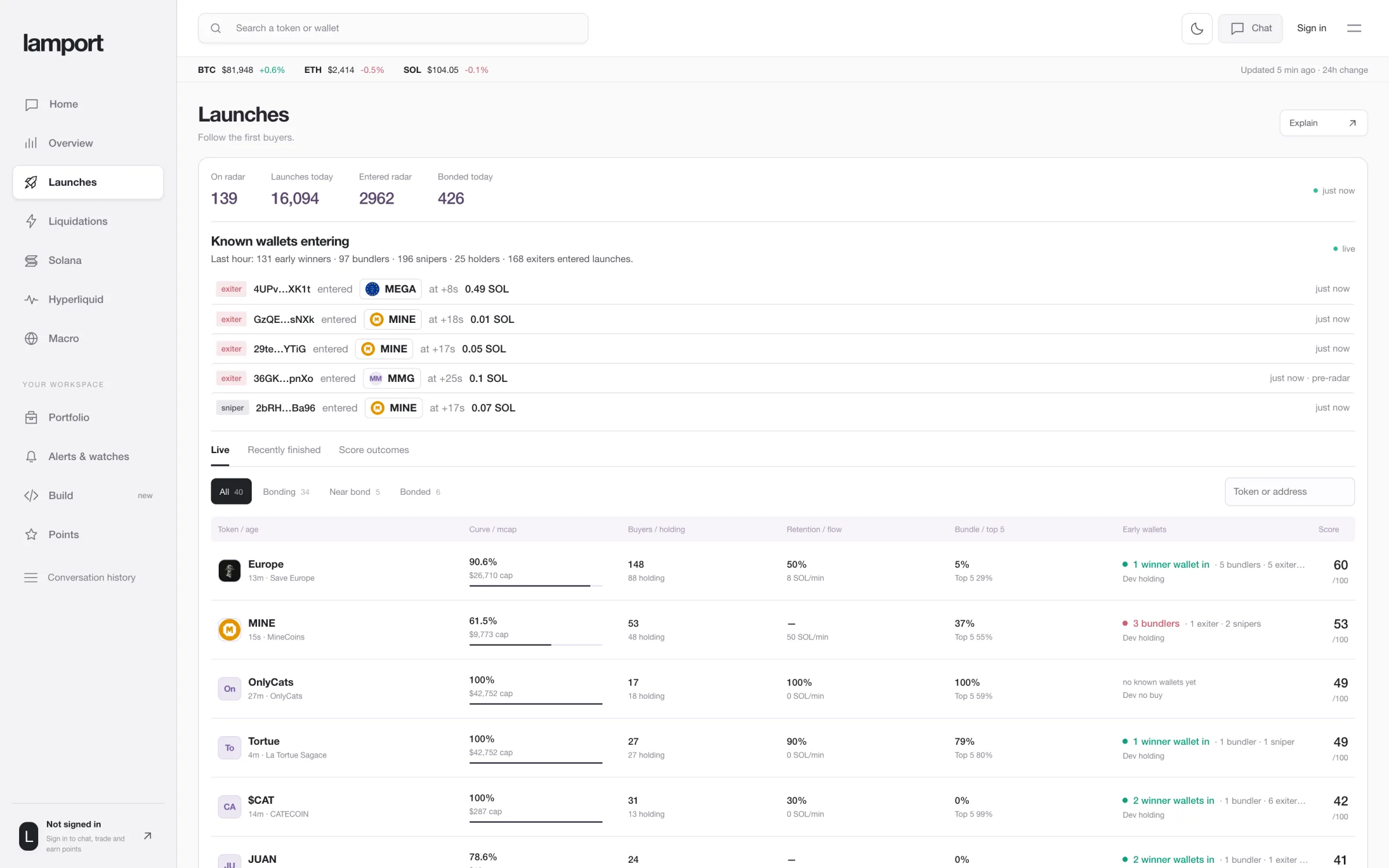Click the arrow beside Not signed in
The height and width of the screenshot is (868, 1389).
(148, 836)
